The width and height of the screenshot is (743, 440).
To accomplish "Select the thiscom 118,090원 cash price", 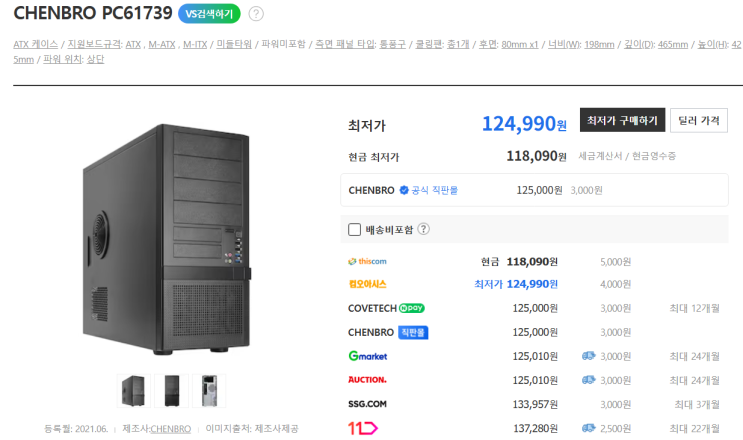I will click(x=532, y=261).
